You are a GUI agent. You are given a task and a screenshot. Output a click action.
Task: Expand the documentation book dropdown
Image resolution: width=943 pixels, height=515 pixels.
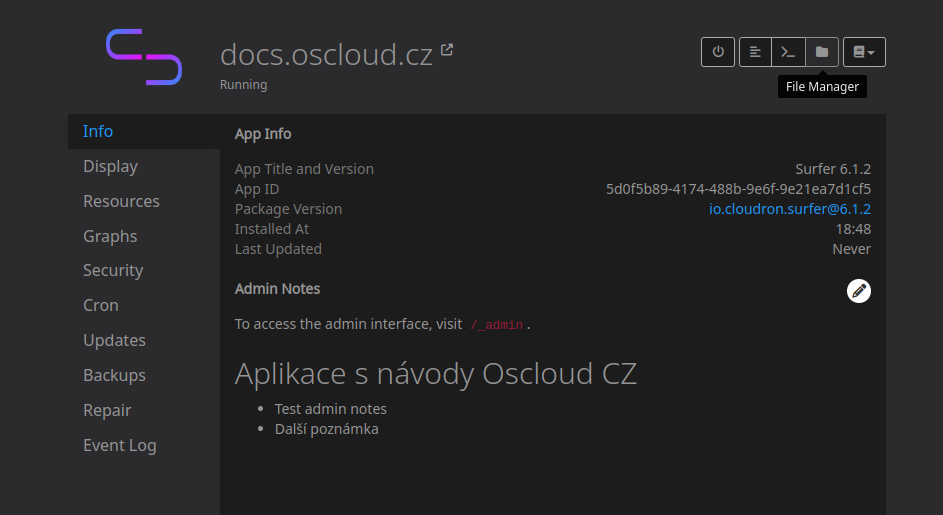864,52
